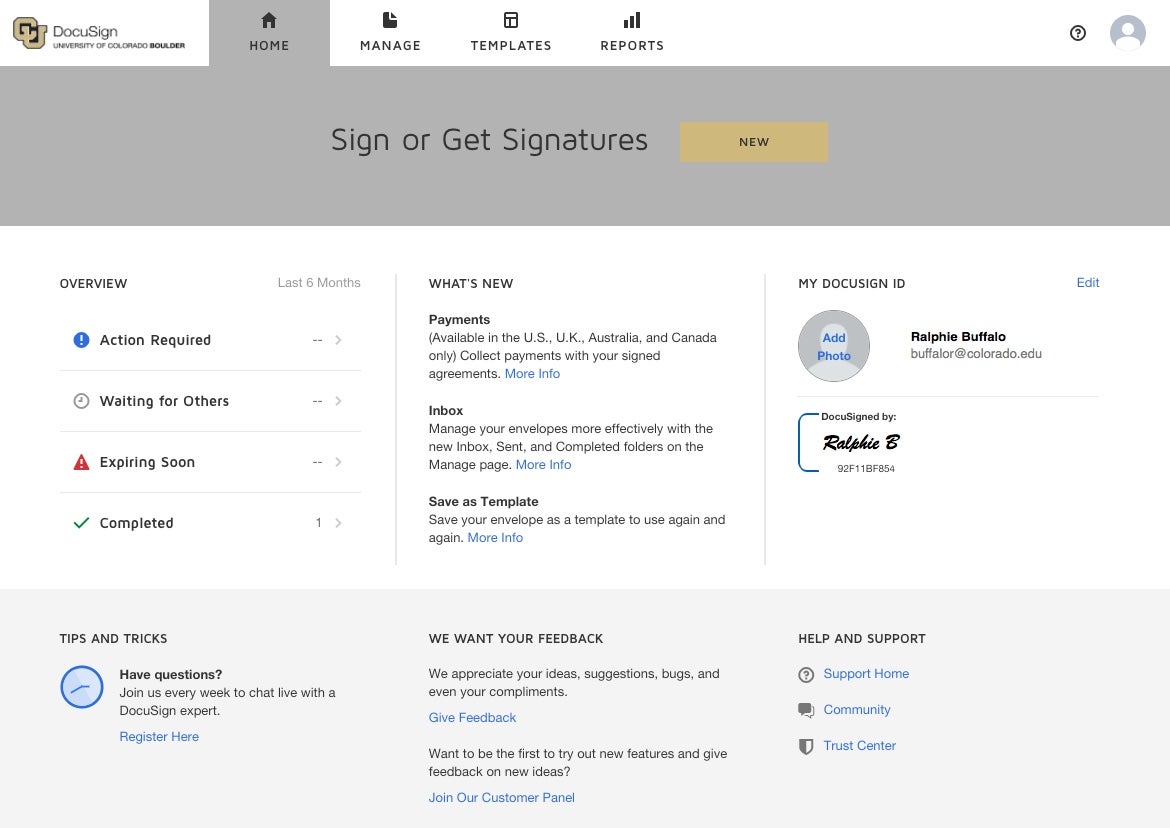
Task: Open the Register Here link
Action: coord(159,737)
